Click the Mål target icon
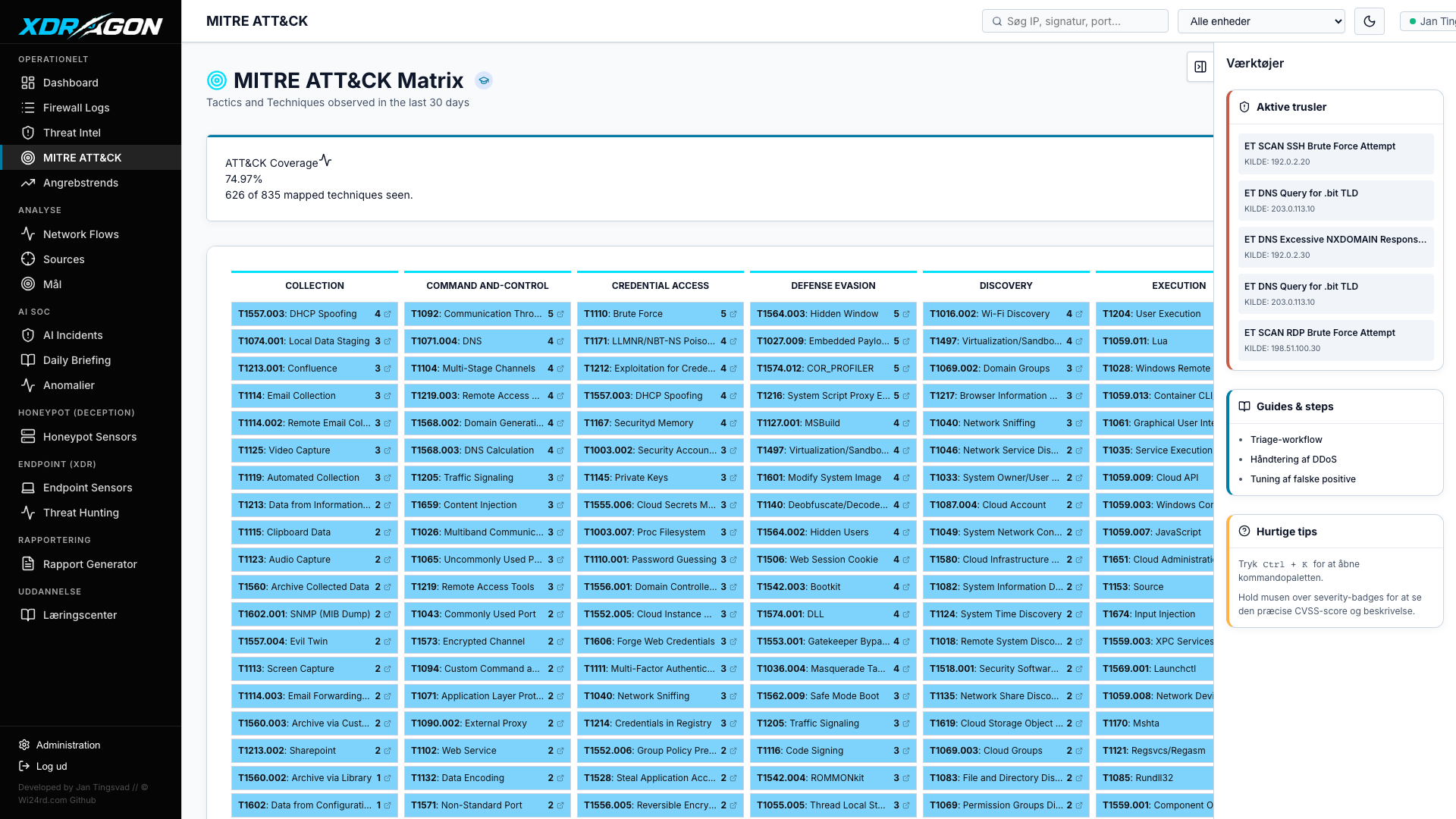Screen dimensions: 1456x819 [28, 284]
